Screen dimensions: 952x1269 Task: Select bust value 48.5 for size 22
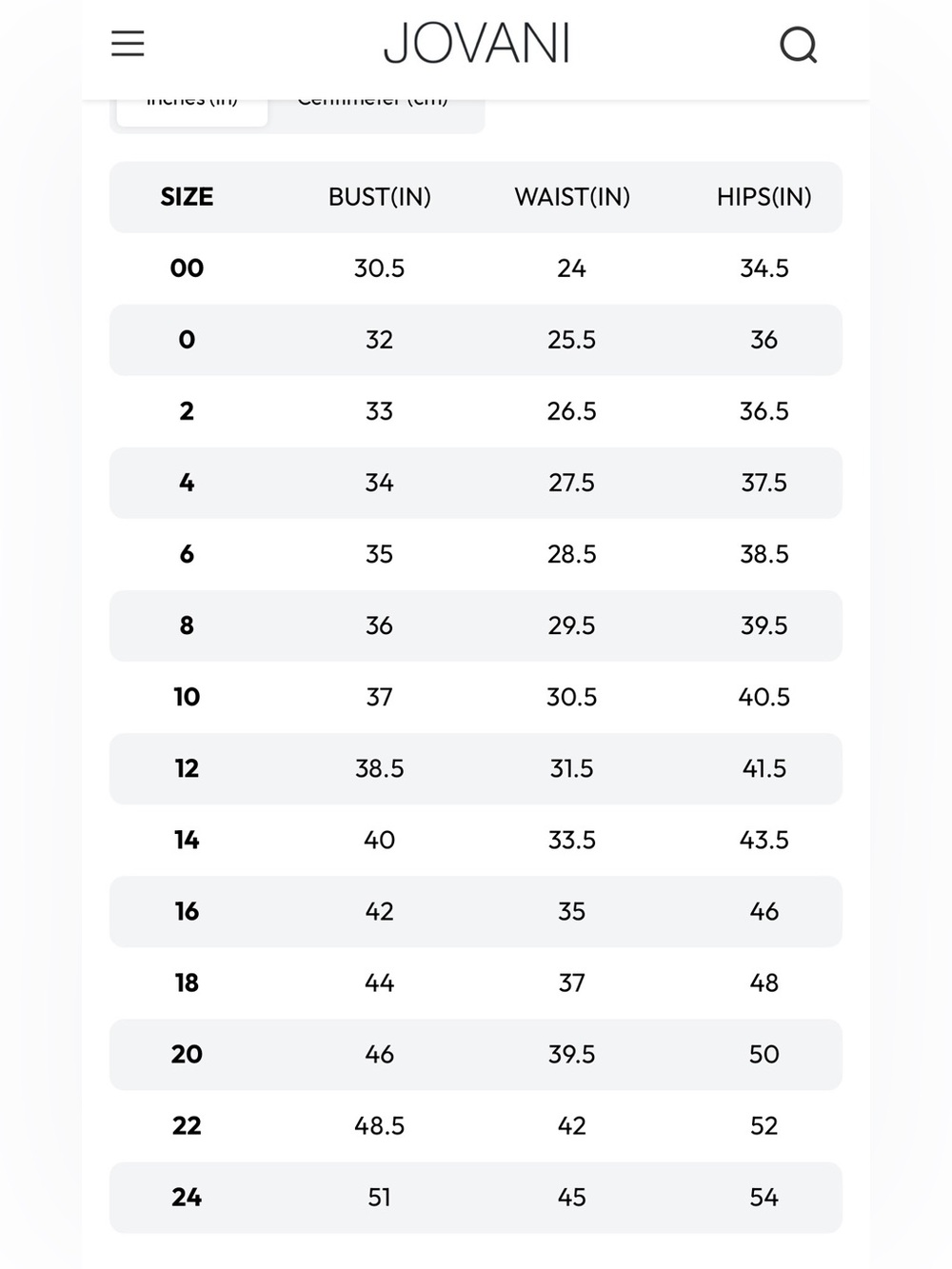pyautogui.click(x=380, y=1125)
